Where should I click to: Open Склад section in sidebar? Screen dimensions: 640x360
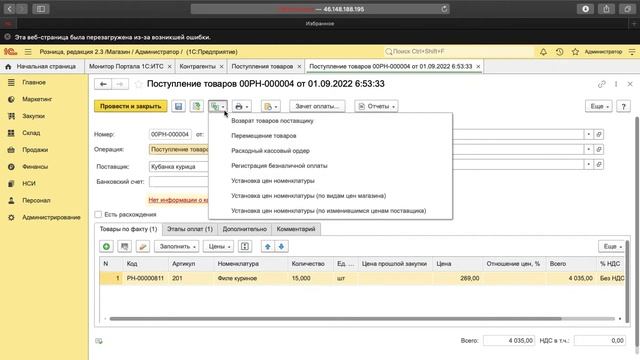[x=31, y=133]
